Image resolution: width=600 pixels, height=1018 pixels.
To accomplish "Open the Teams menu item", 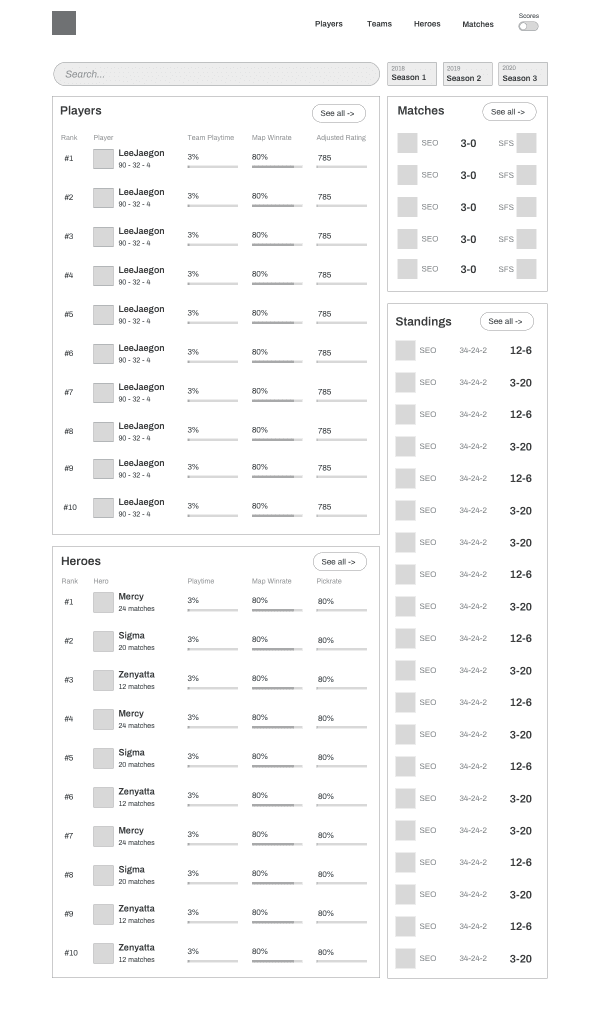I will point(379,24).
